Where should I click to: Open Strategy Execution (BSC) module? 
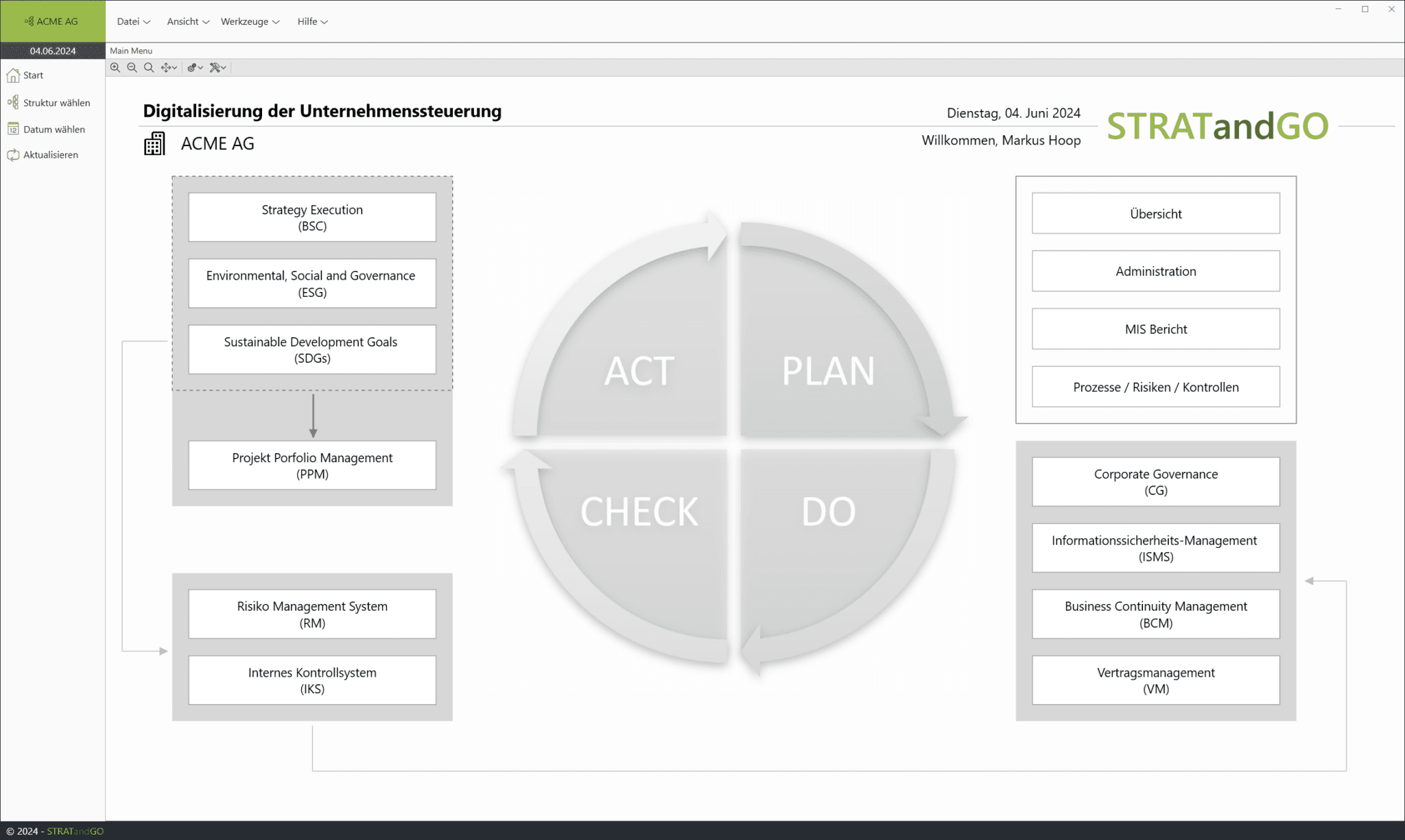[x=312, y=217]
